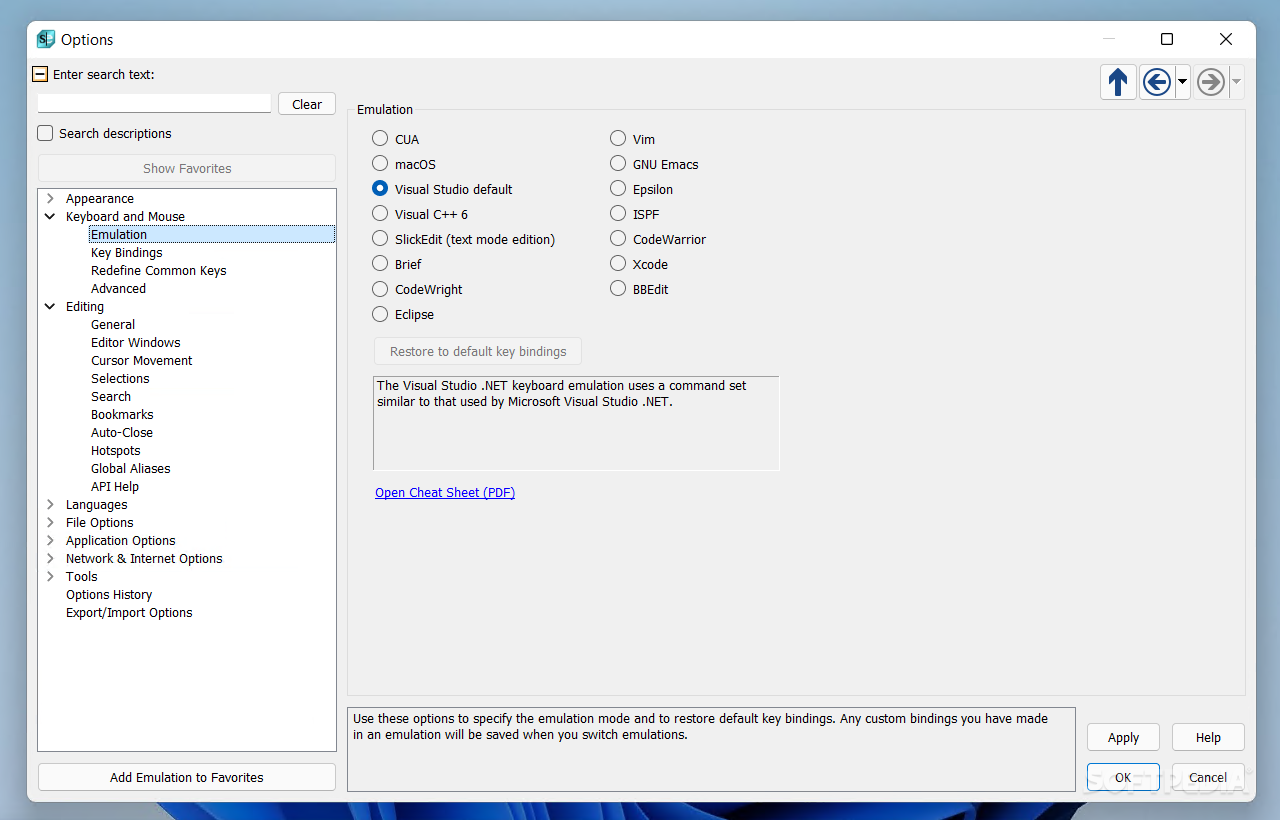Click the Cancel button
The image size is (1280, 820).
(1208, 777)
